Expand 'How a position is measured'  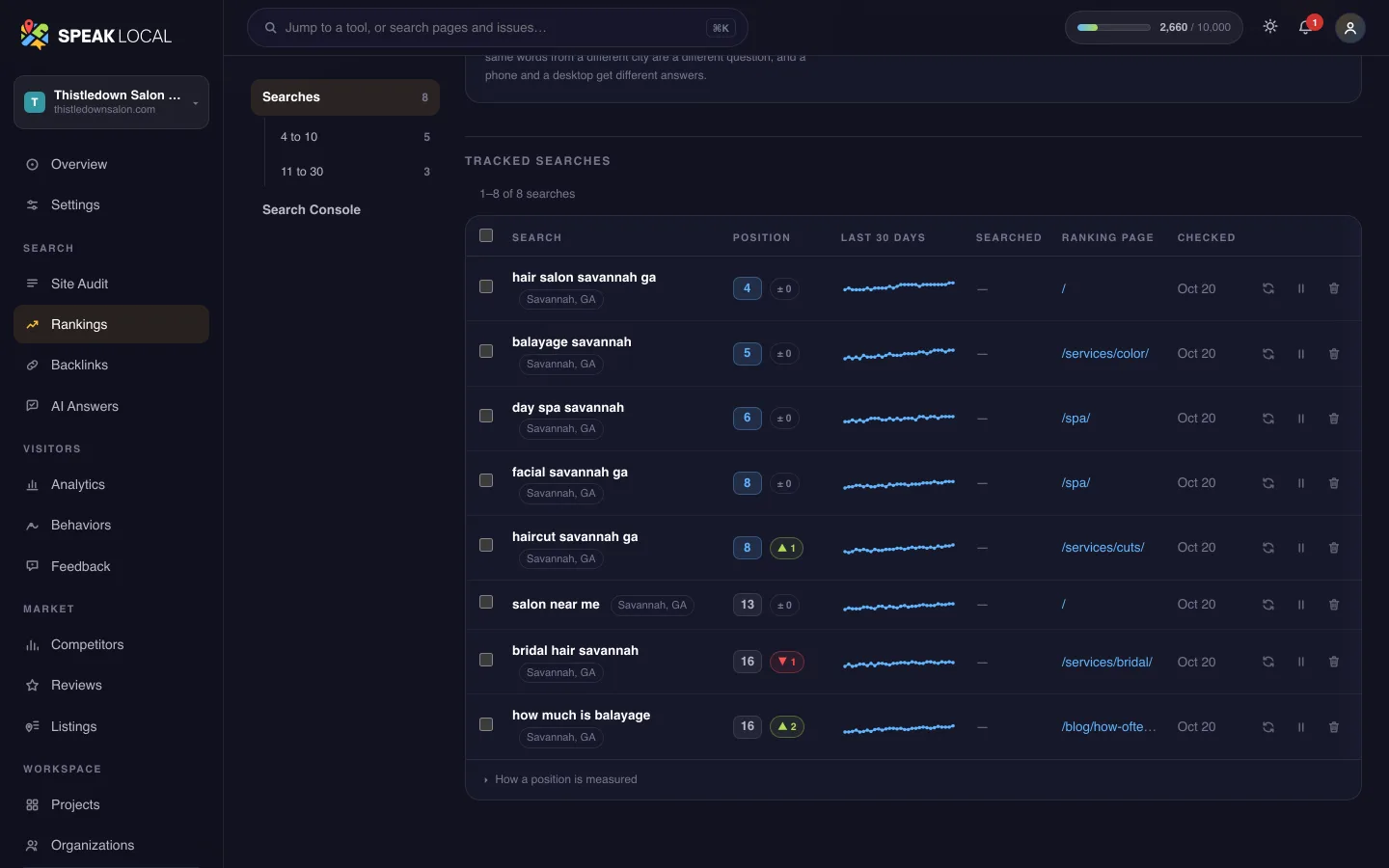pyautogui.click(x=560, y=779)
